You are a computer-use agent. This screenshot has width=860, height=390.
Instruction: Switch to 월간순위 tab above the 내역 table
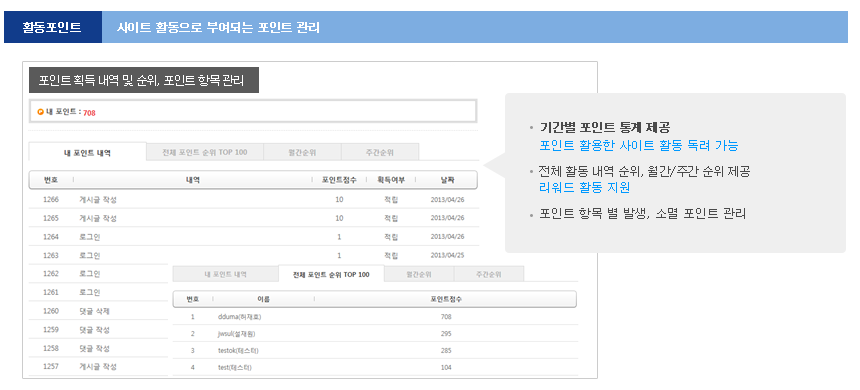(x=302, y=152)
